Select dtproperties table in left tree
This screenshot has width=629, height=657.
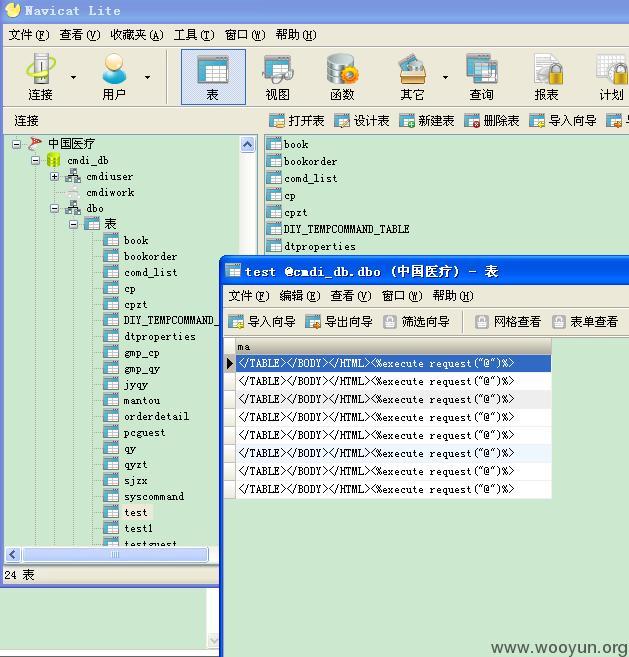[x=160, y=336]
